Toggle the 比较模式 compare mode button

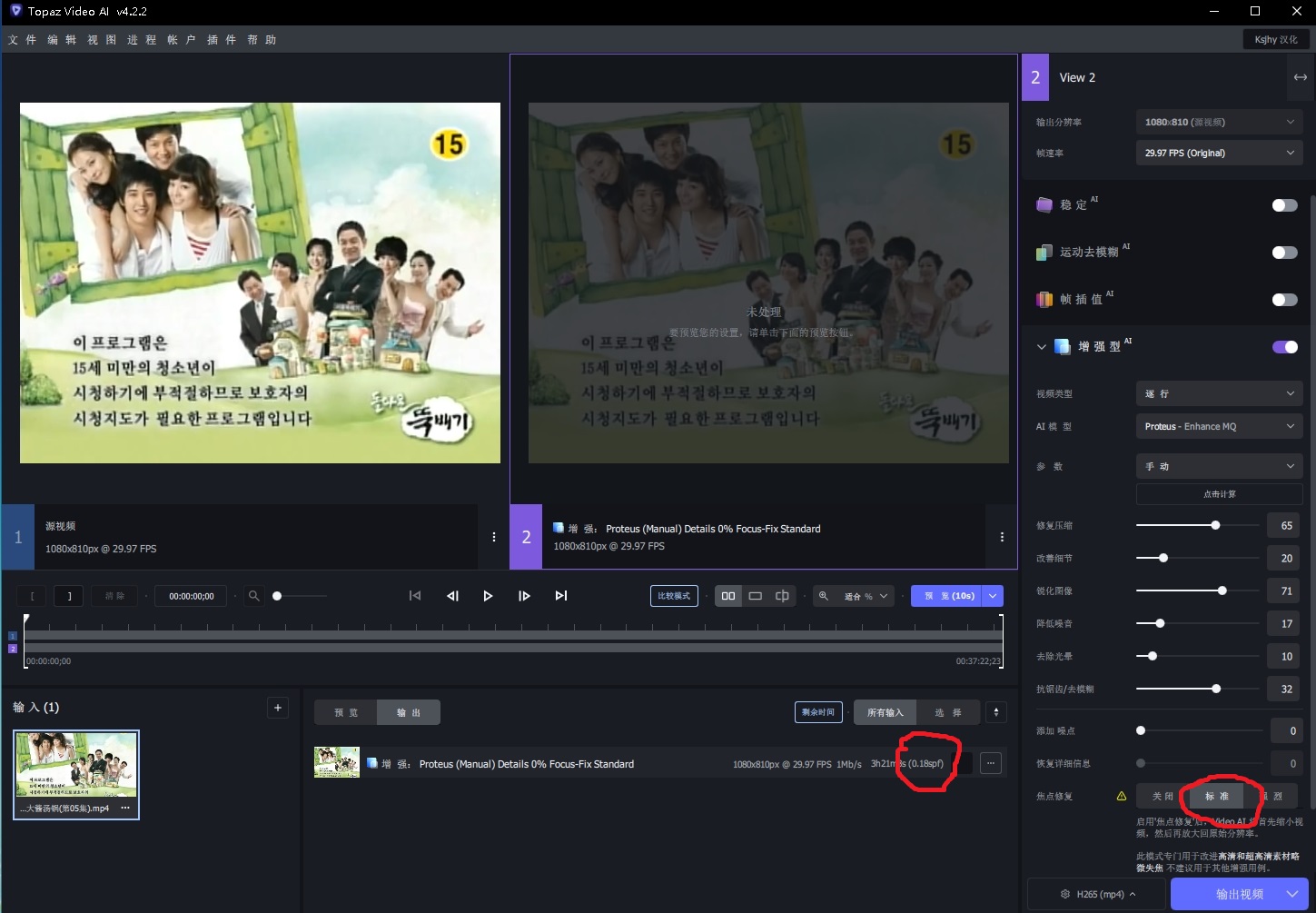point(674,596)
